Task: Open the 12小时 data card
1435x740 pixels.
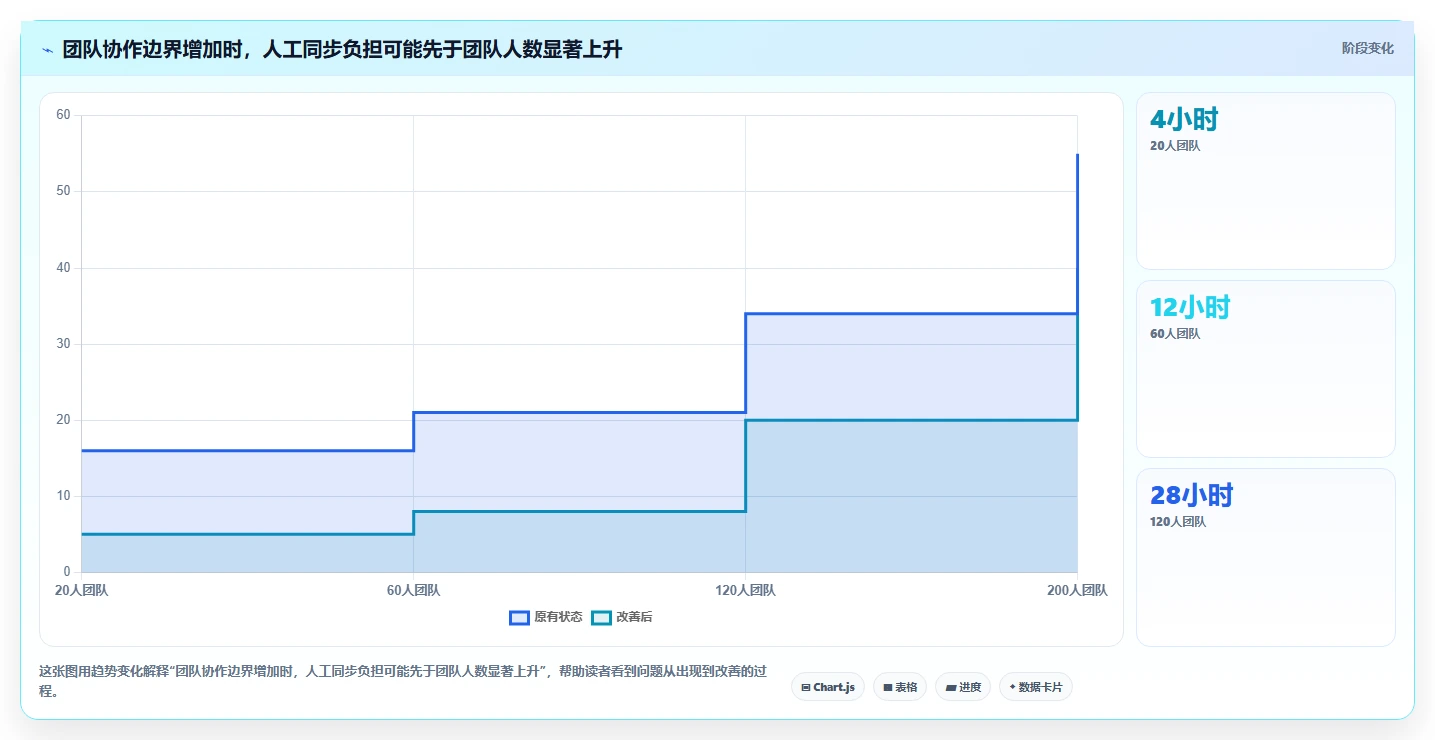Action: [1265, 369]
